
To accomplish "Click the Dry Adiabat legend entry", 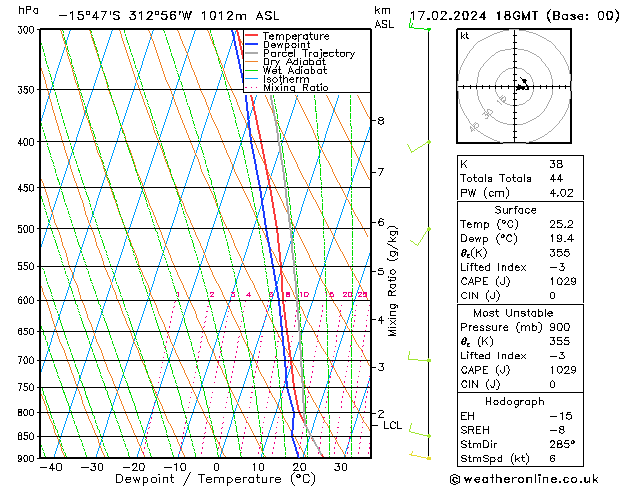I will click(285, 62).
